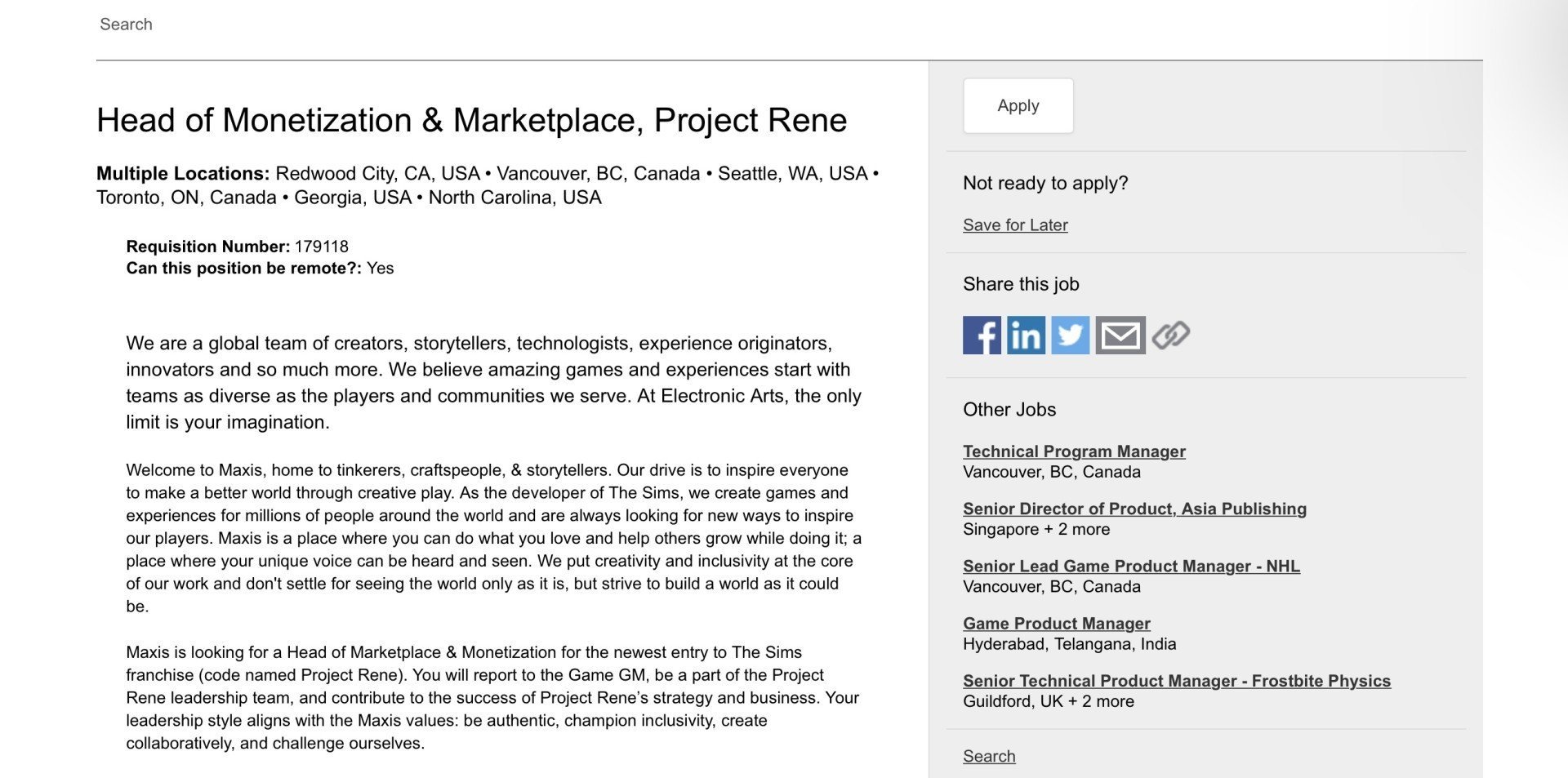
Task: Click the Apply button
Action: [1018, 105]
